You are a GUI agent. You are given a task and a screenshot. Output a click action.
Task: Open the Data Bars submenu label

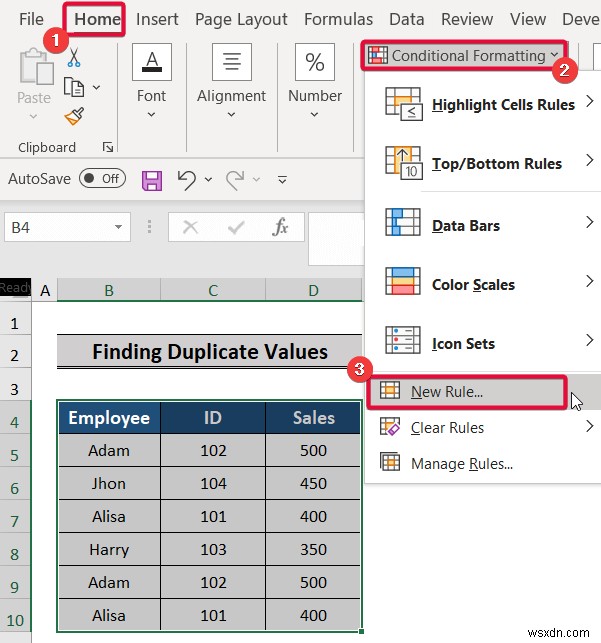click(x=466, y=226)
